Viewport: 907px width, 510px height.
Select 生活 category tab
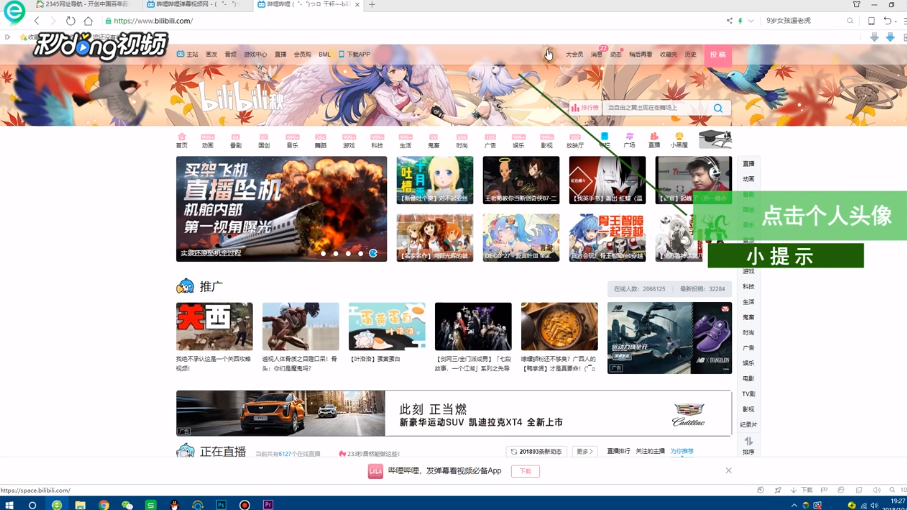405,141
